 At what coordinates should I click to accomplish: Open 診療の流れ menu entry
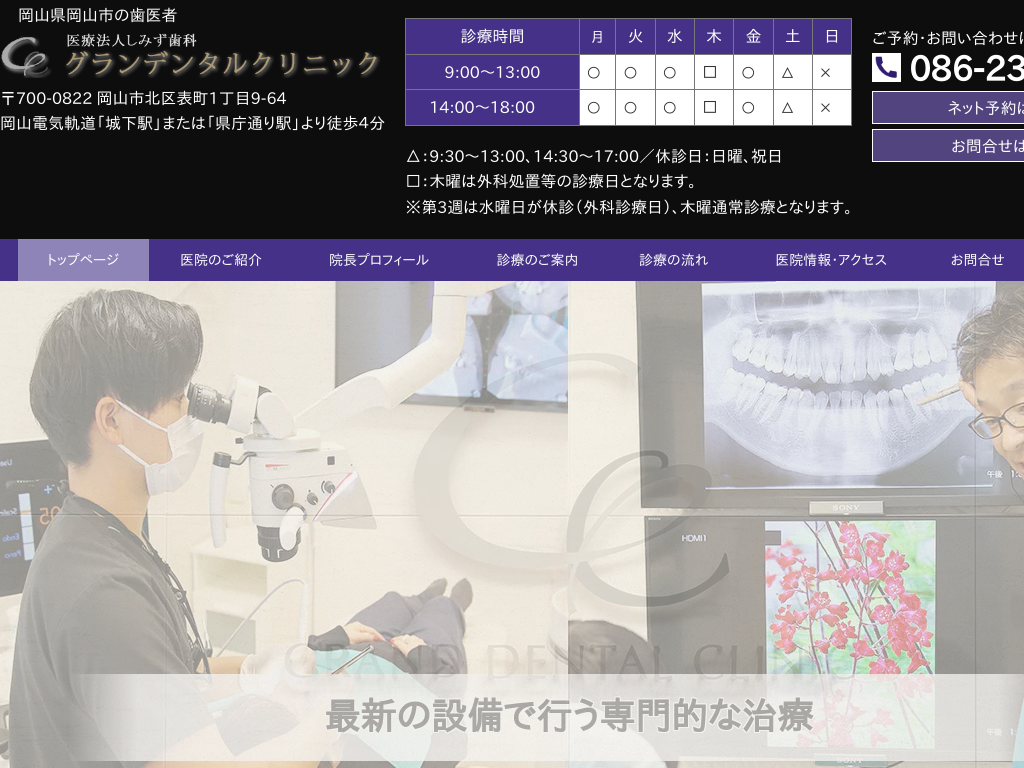coord(674,260)
